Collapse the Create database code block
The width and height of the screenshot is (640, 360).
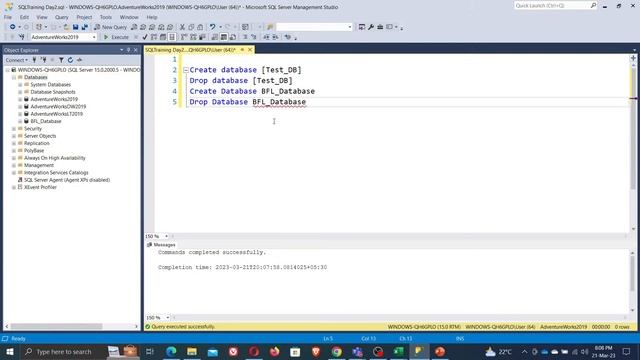[186, 70]
